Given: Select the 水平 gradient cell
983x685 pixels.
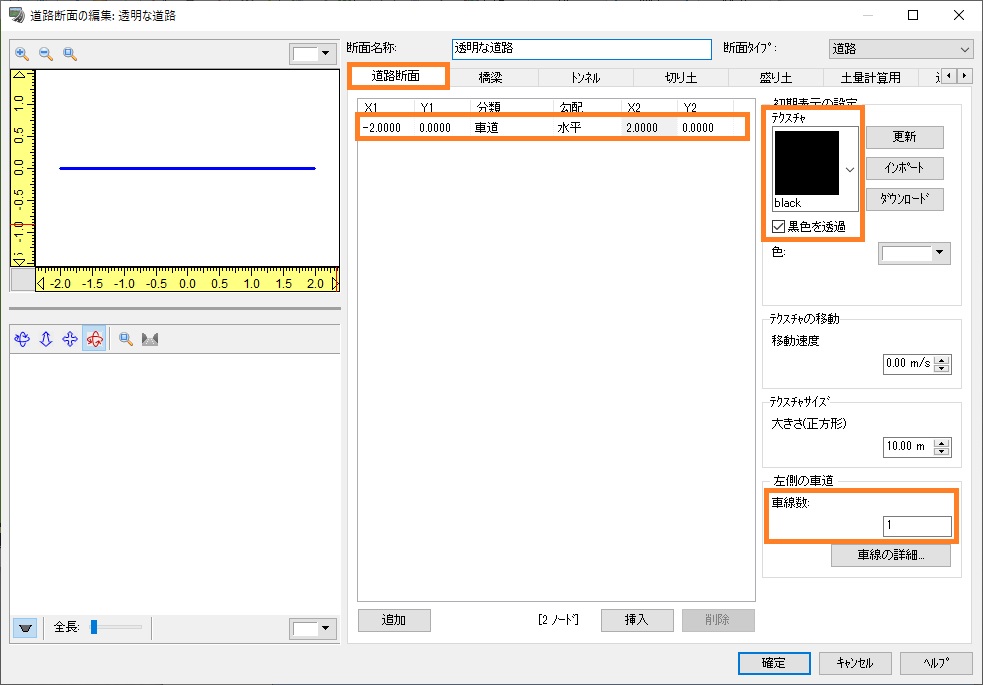Looking at the screenshot, I should click(x=587, y=128).
